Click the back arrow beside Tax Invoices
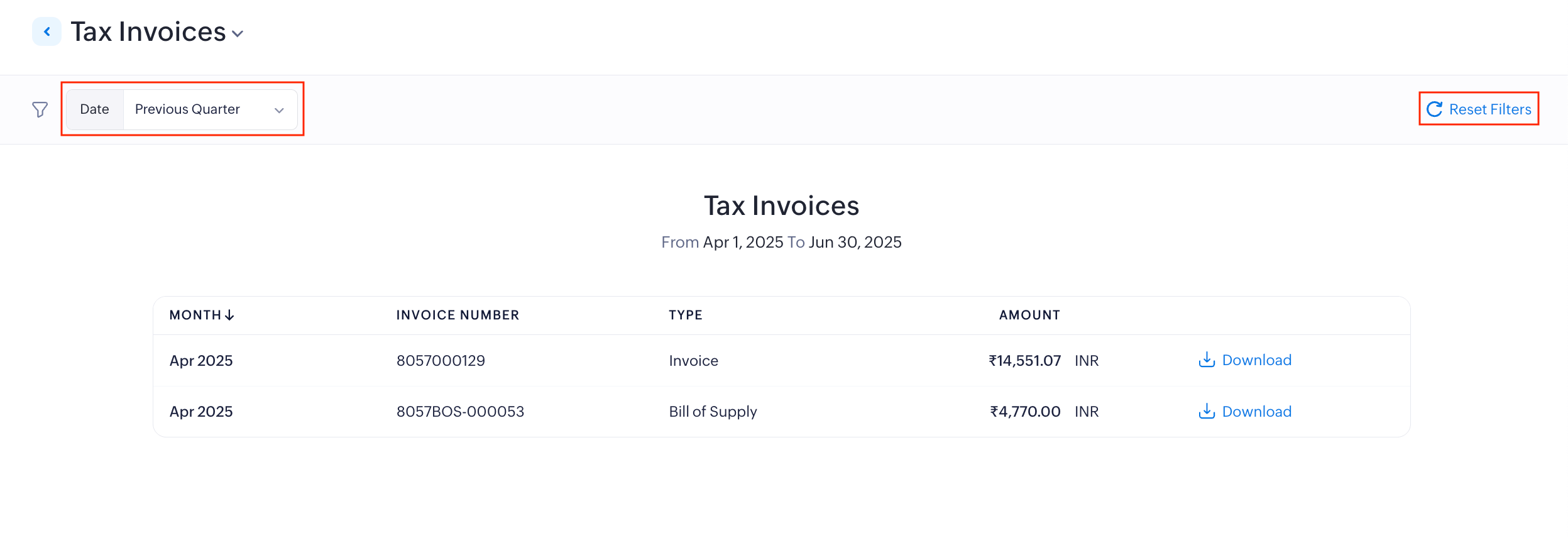 (47, 31)
